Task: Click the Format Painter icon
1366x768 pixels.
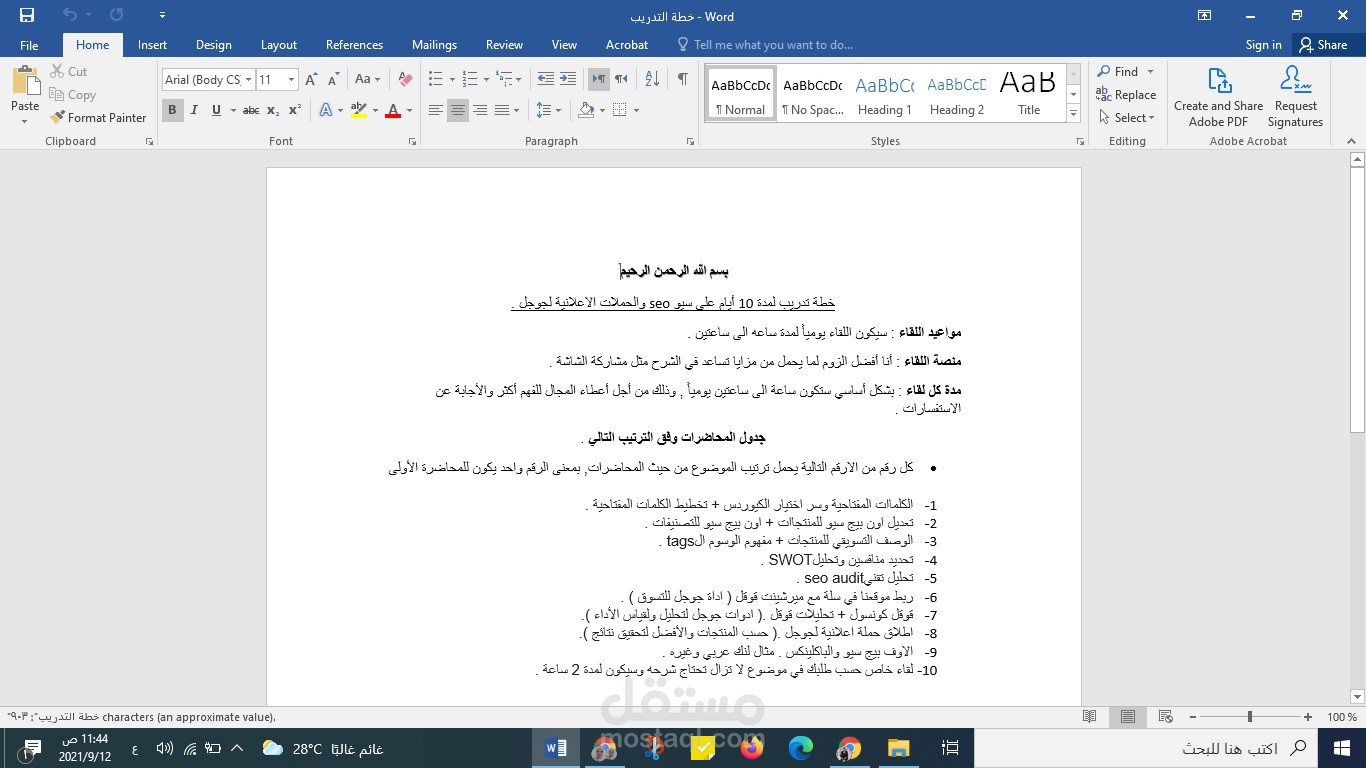Action: [57, 117]
